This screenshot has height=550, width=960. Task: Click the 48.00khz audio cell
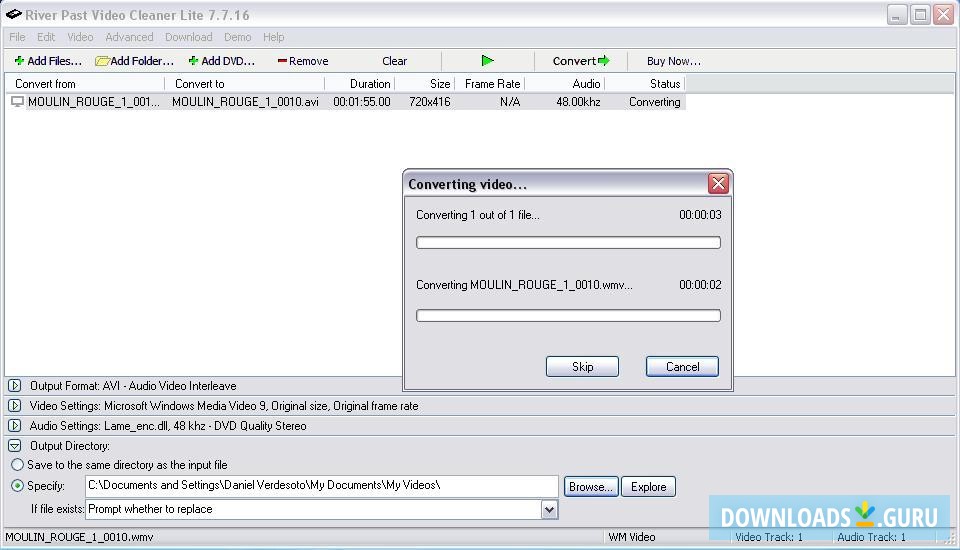pyautogui.click(x=579, y=102)
